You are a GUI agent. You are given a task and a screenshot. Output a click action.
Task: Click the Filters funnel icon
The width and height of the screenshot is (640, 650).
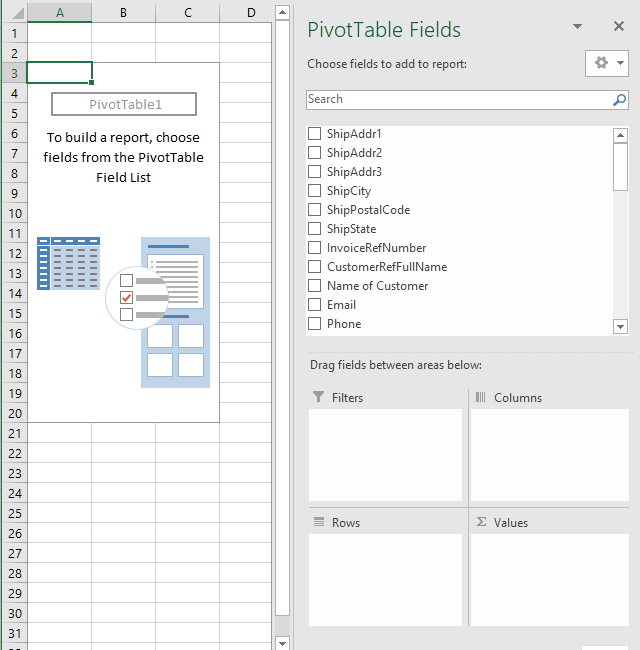[x=318, y=397]
